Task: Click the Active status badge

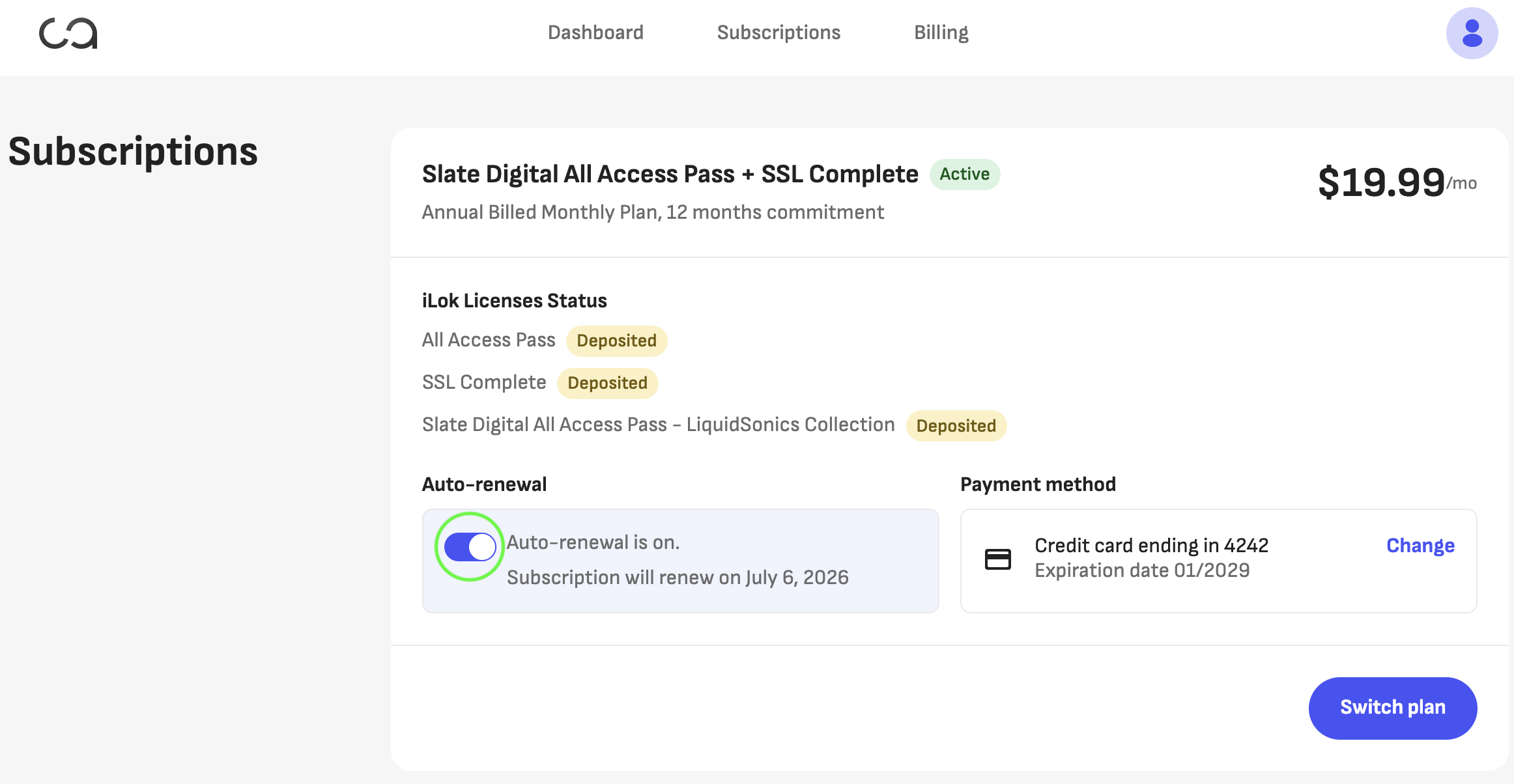Action: point(965,175)
